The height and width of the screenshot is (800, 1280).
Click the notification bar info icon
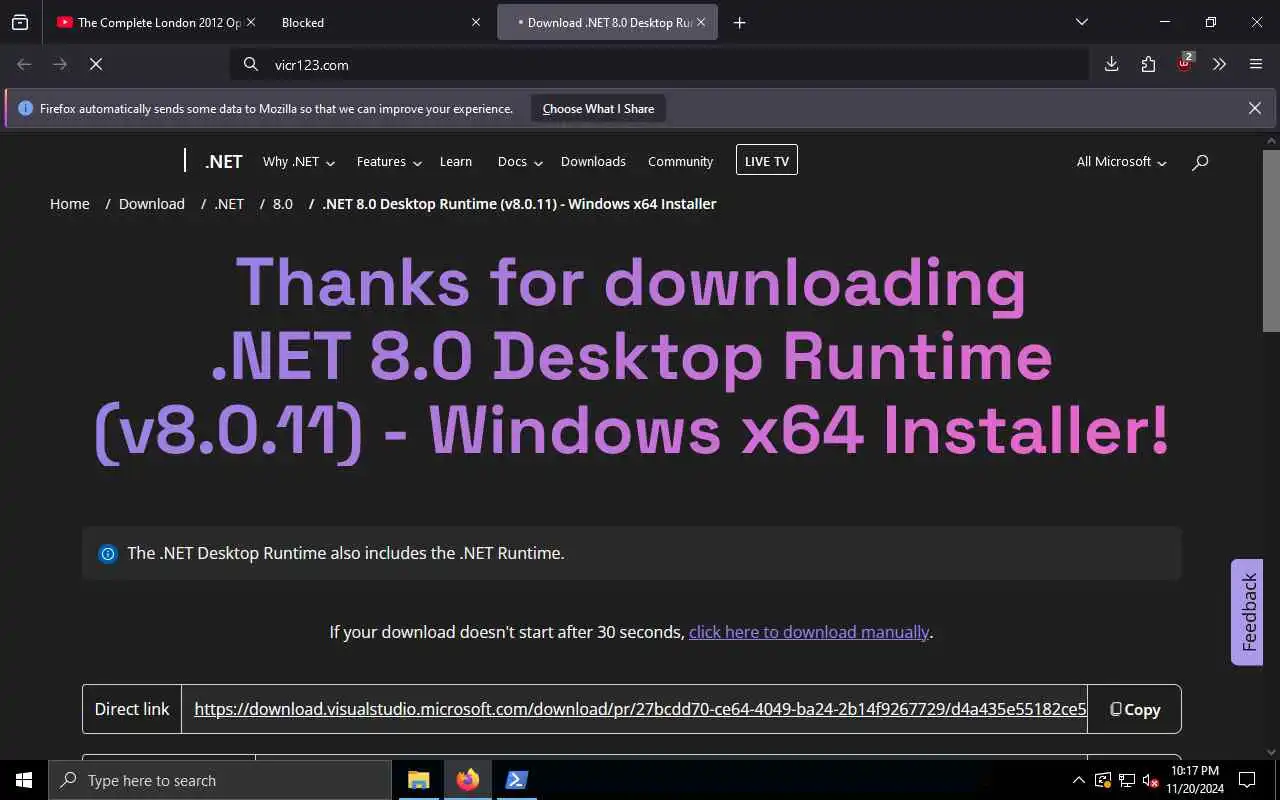click(26, 108)
